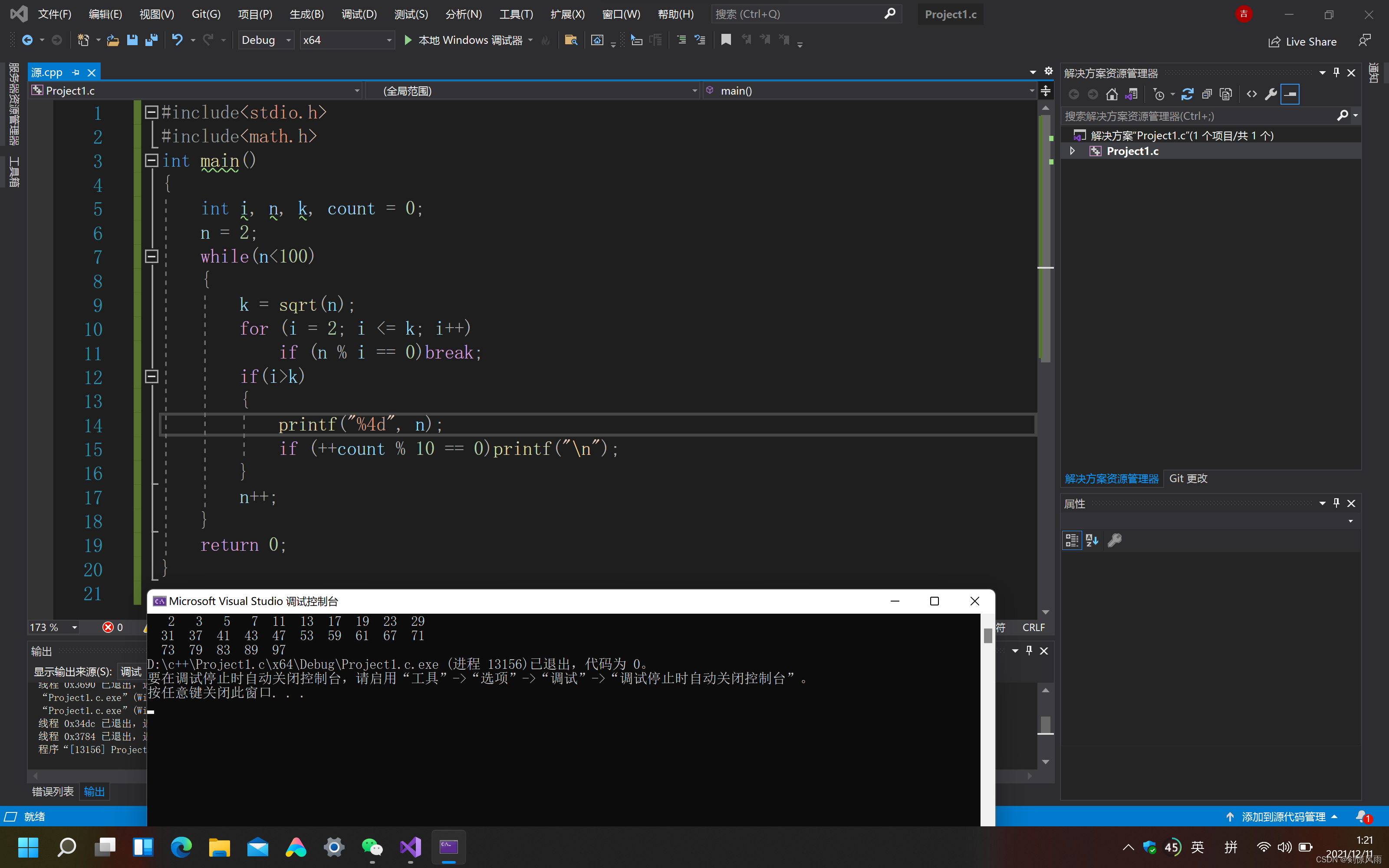Click the Undo toolbar icon
This screenshot has width=1389, height=868.
[178, 40]
